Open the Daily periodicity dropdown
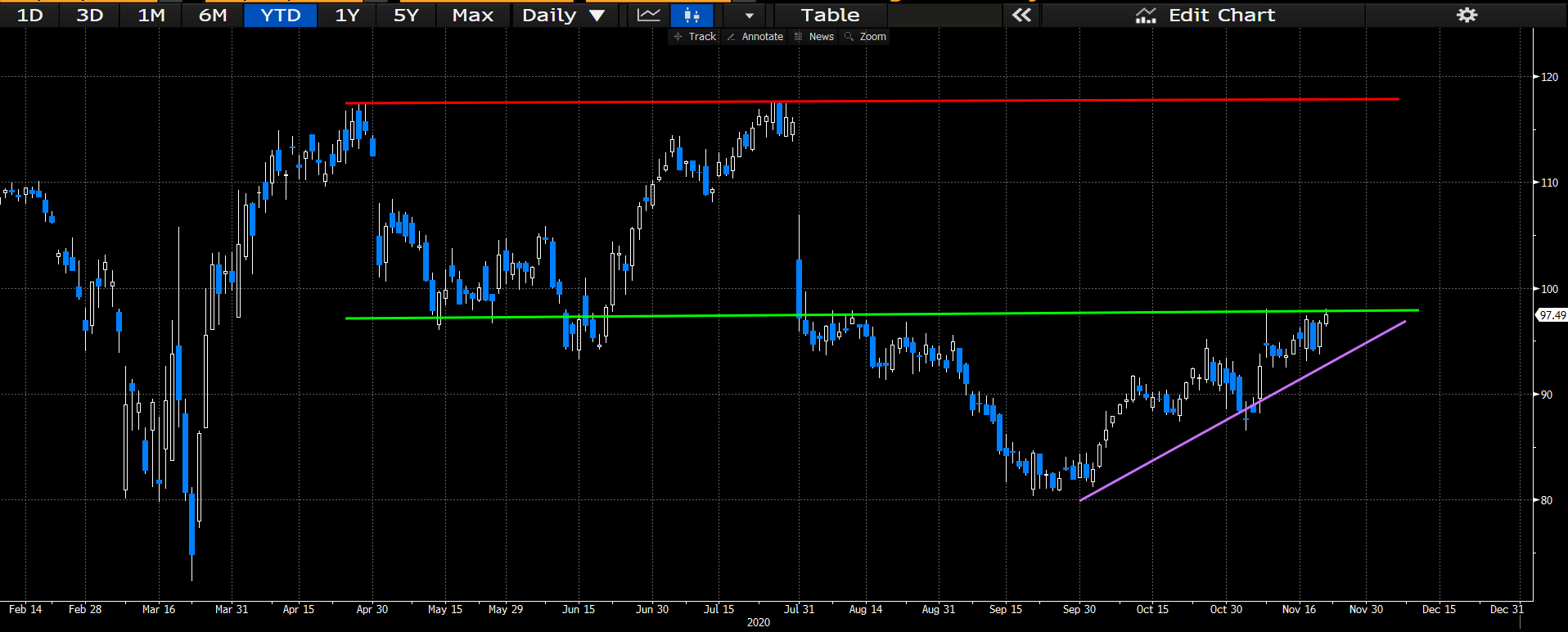1568x632 pixels. pos(564,15)
